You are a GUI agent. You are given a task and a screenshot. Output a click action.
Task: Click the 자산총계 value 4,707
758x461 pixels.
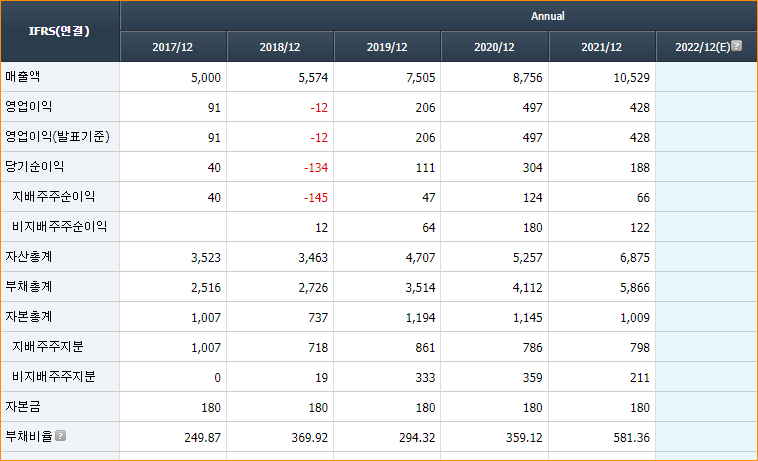(421, 258)
